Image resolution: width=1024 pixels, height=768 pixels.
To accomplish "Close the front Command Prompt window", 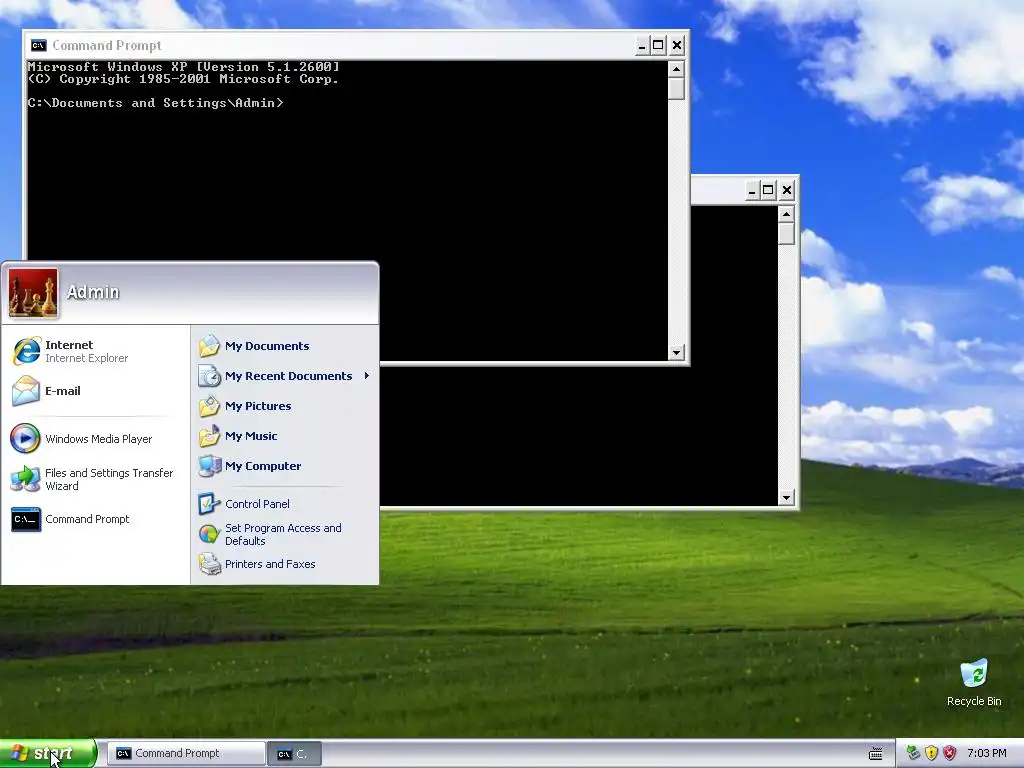I will pos(677,45).
